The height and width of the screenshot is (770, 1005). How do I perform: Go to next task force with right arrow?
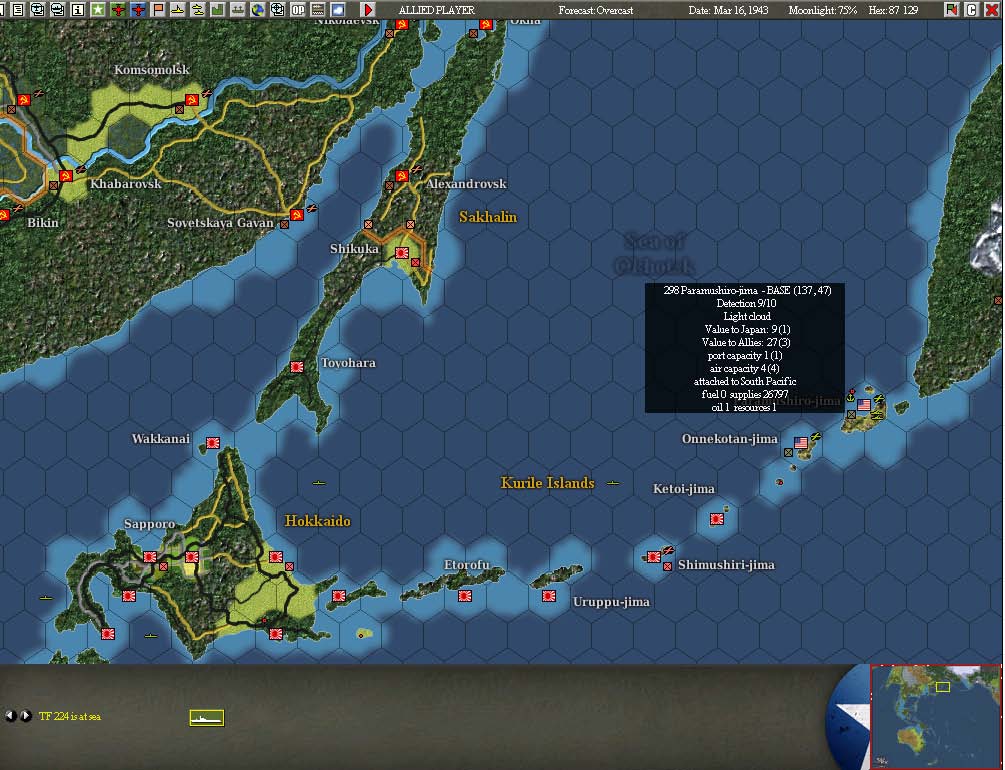click(26, 716)
